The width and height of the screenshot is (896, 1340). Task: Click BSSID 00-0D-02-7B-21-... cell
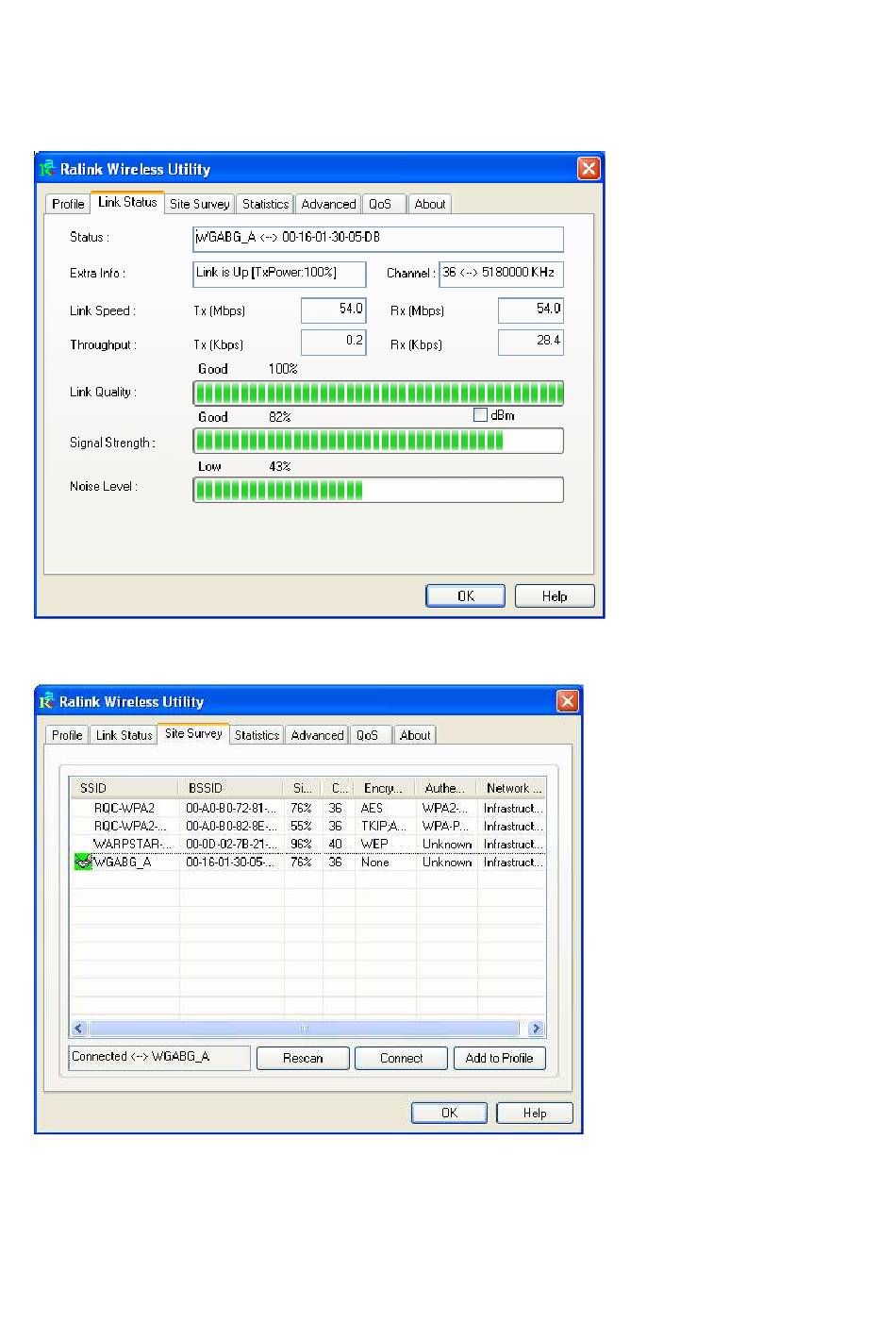[231, 844]
